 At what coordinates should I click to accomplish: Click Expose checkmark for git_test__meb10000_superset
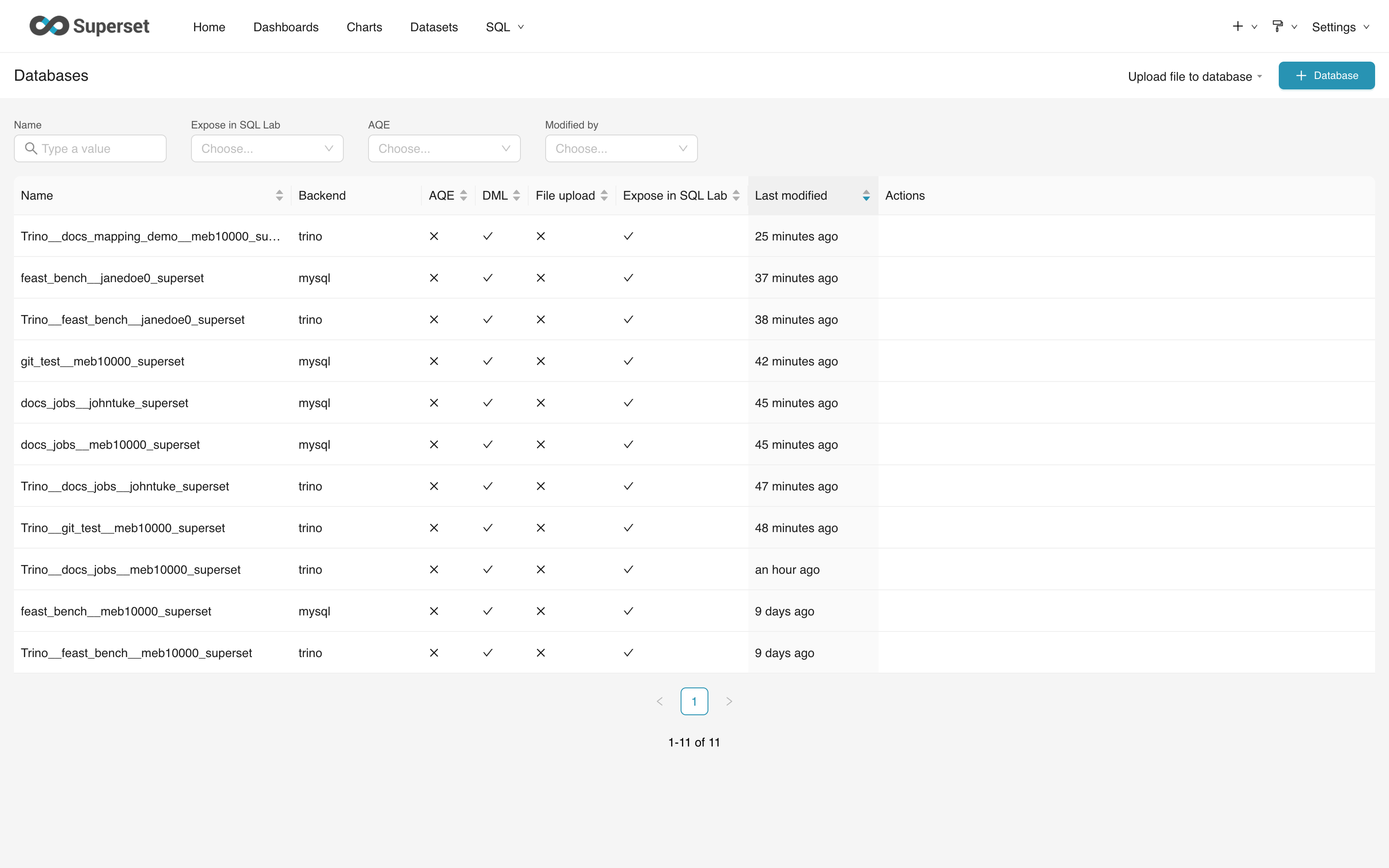tap(629, 361)
